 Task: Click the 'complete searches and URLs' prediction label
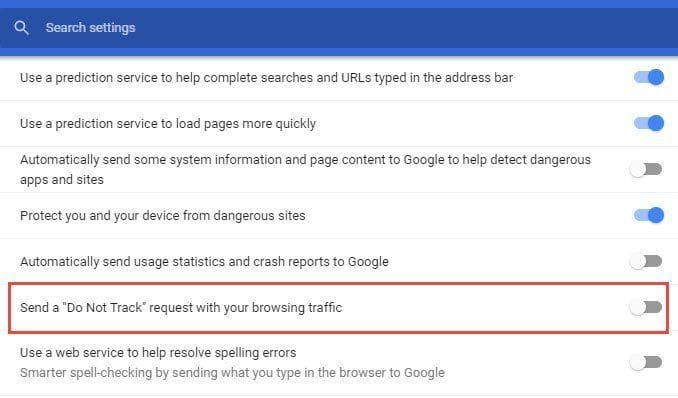pyautogui.click(x=266, y=78)
